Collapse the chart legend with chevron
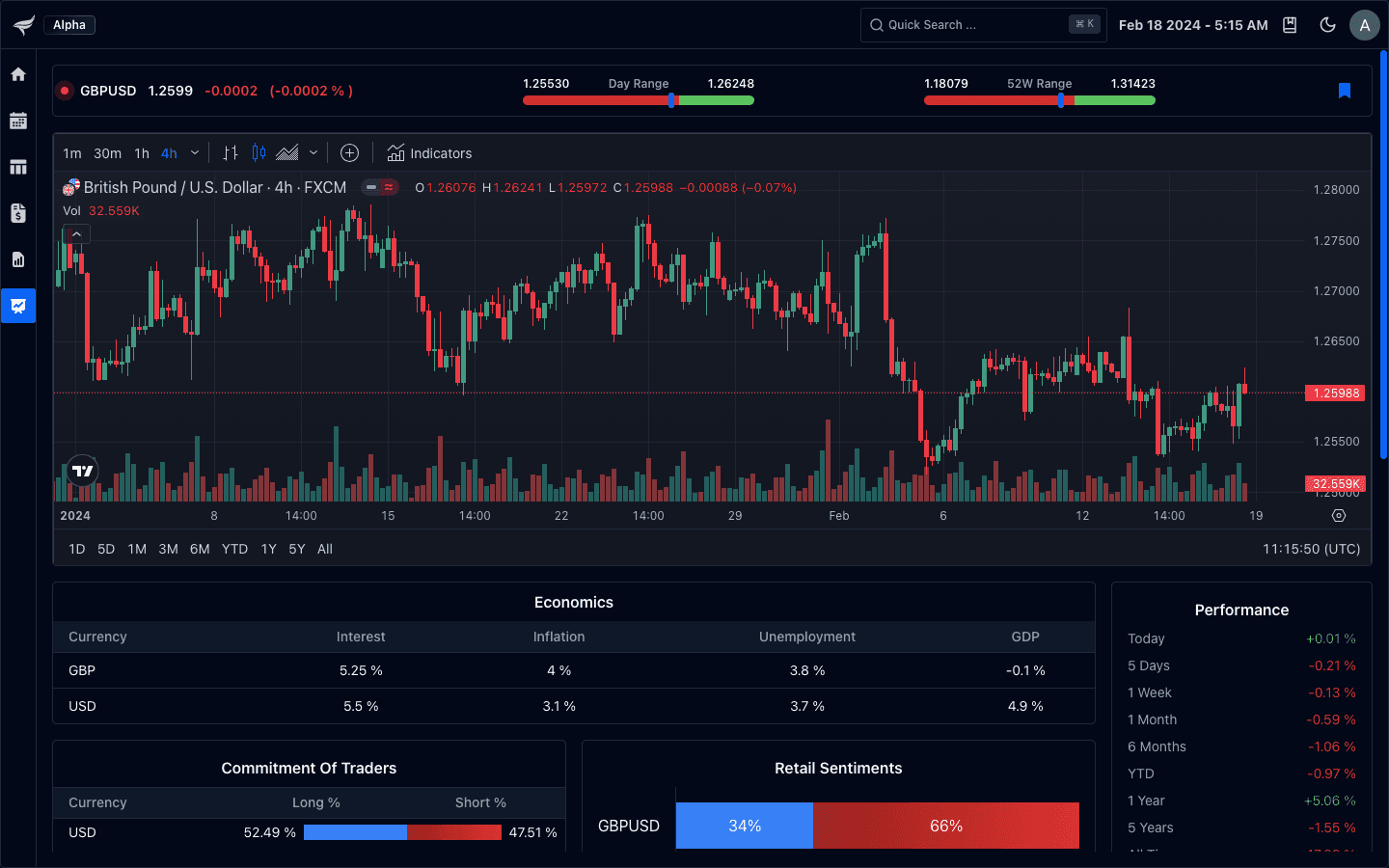This screenshot has width=1389, height=868. pyautogui.click(x=77, y=234)
